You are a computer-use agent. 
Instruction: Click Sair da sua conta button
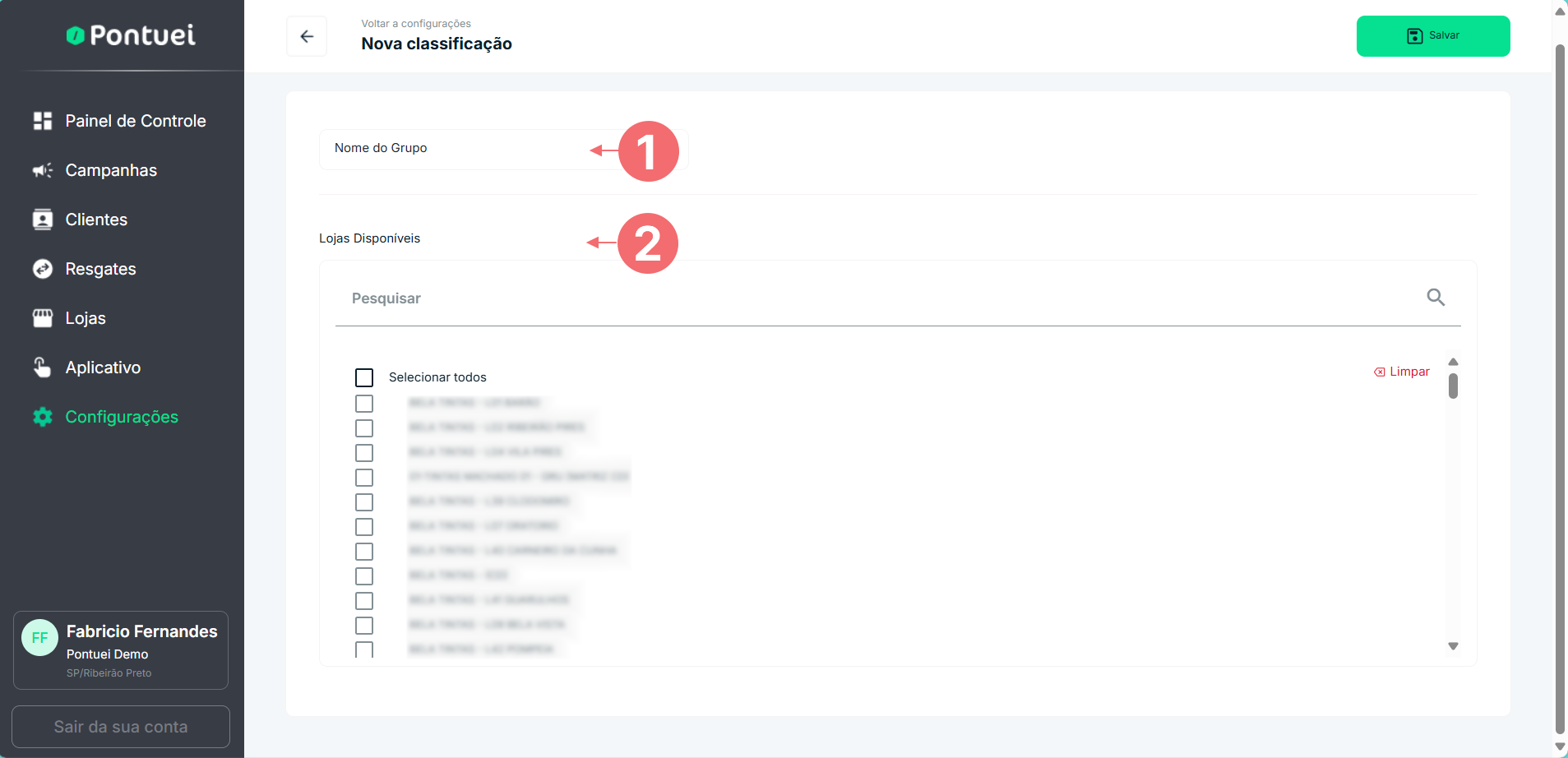(121, 727)
